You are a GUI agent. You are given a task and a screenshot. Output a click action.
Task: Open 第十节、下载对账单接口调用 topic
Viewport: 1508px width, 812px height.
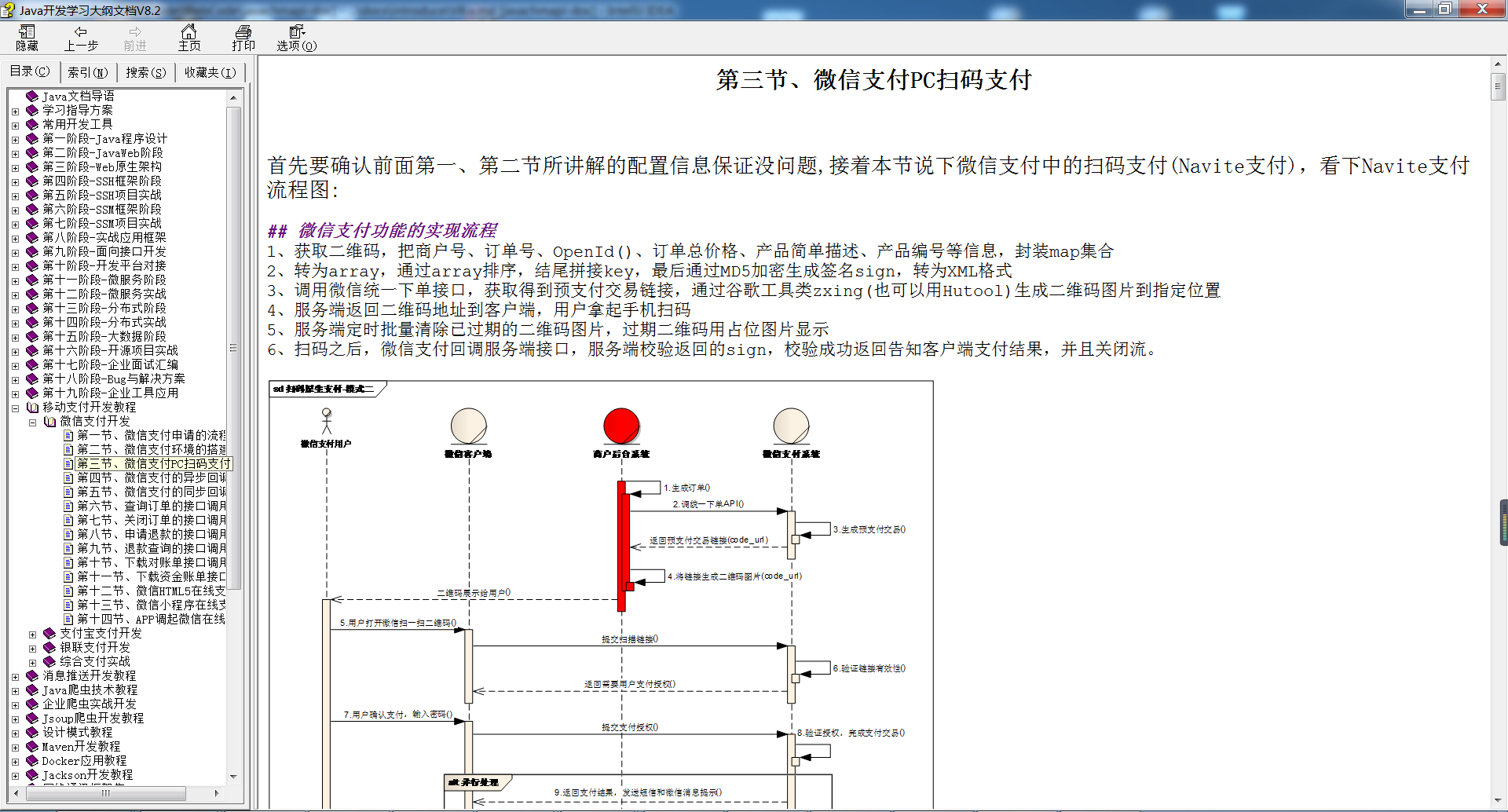(152, 563)
